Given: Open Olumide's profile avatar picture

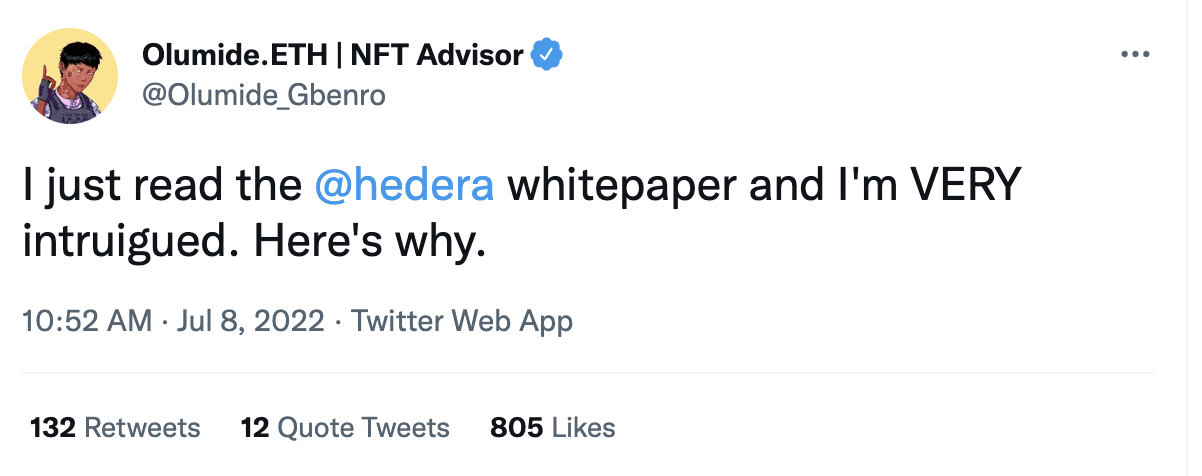Looking at the screenshot, I should [70, 76].
